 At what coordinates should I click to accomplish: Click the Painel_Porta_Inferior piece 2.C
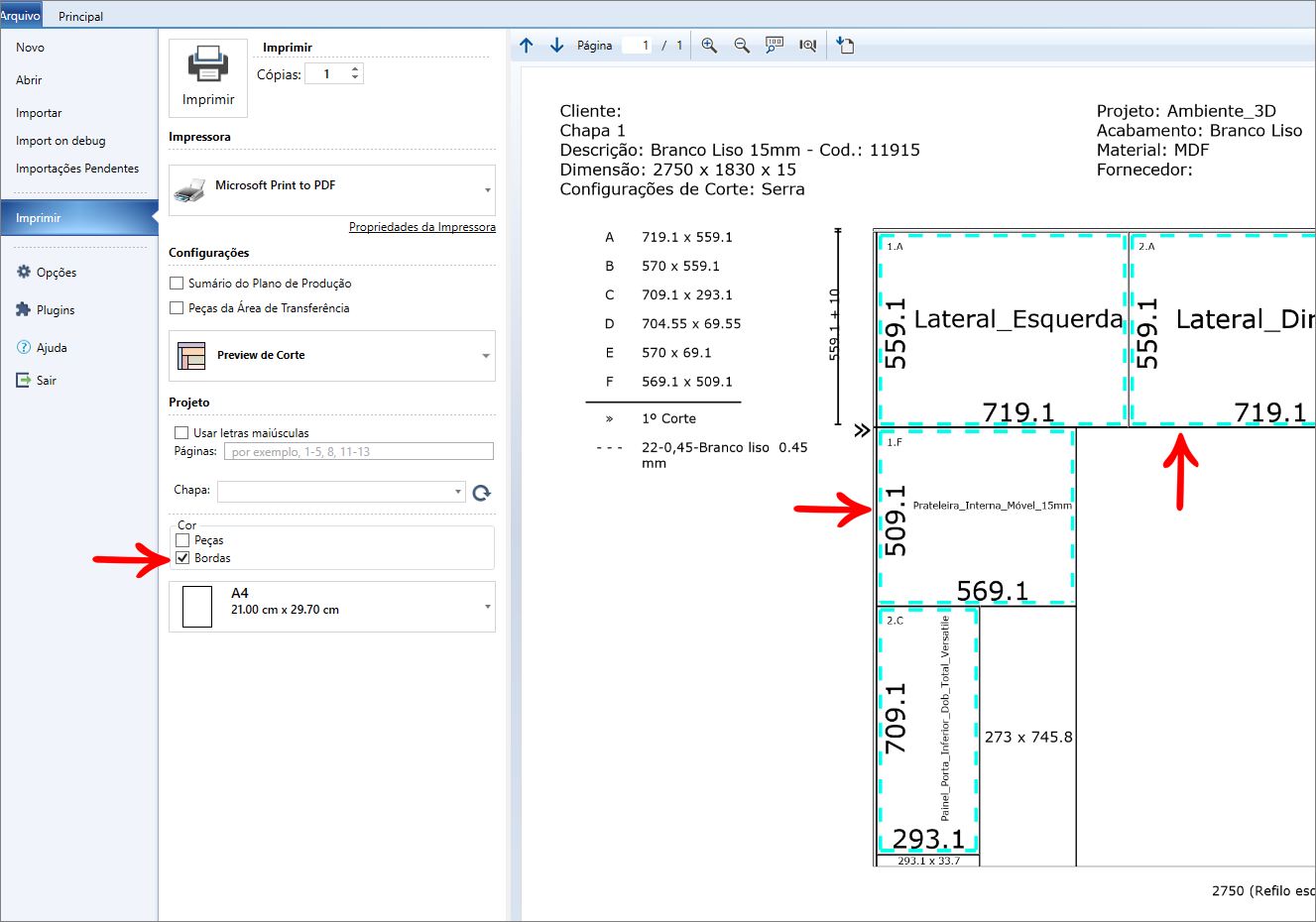tap(927, 731)
